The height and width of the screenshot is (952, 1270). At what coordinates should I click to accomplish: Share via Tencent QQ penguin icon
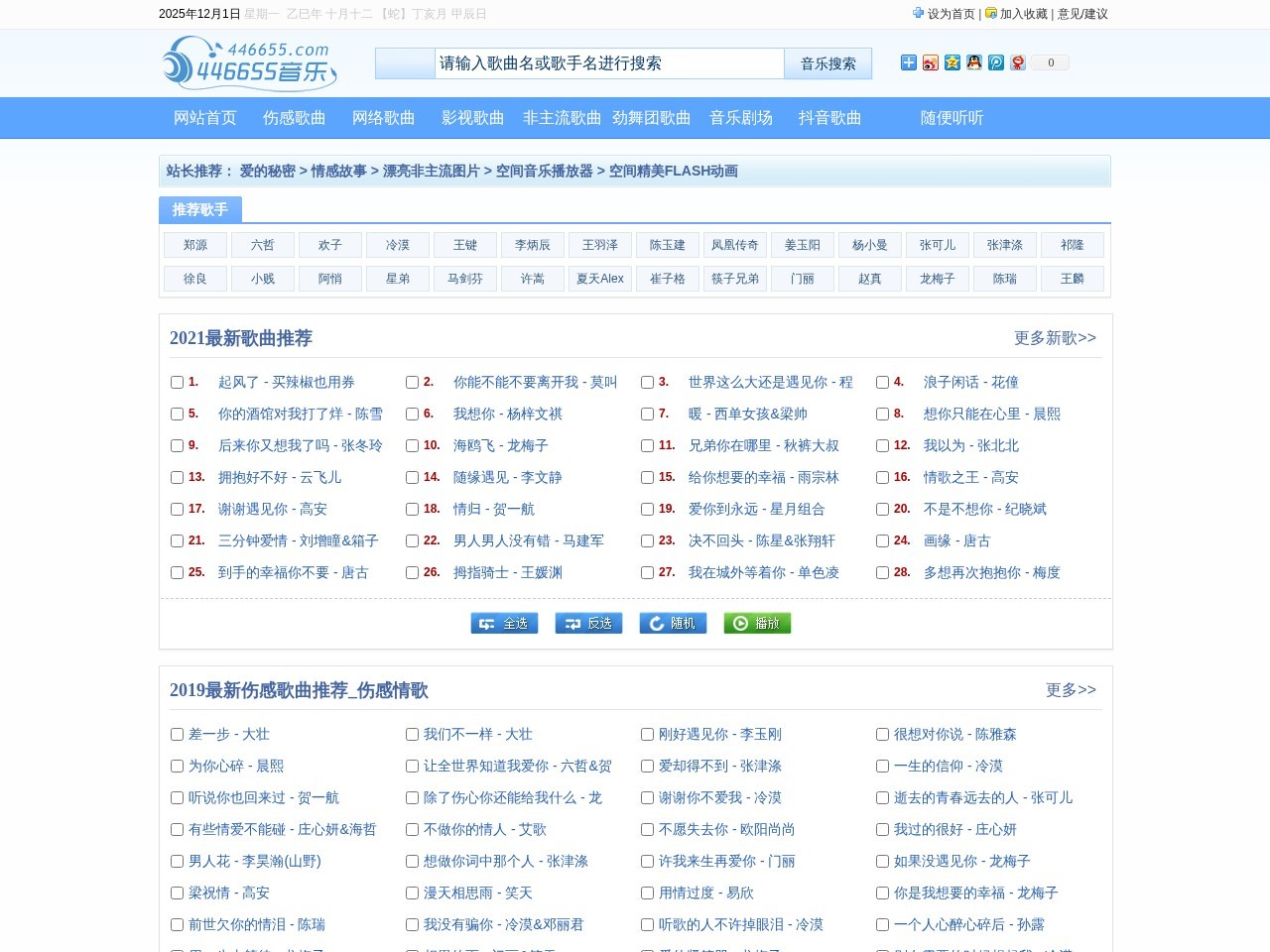coord(973,62)
